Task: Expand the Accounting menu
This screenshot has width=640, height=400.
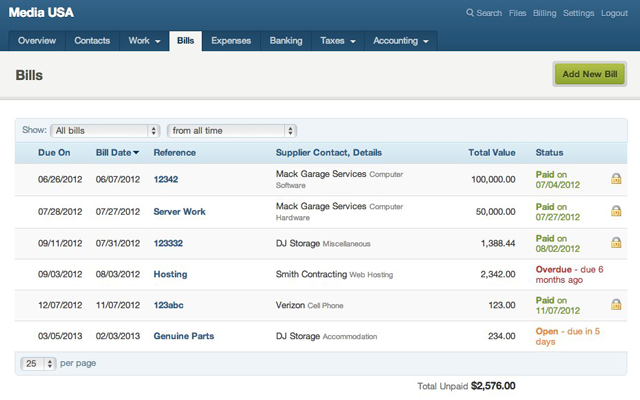Action: click(x=400, y=41)
